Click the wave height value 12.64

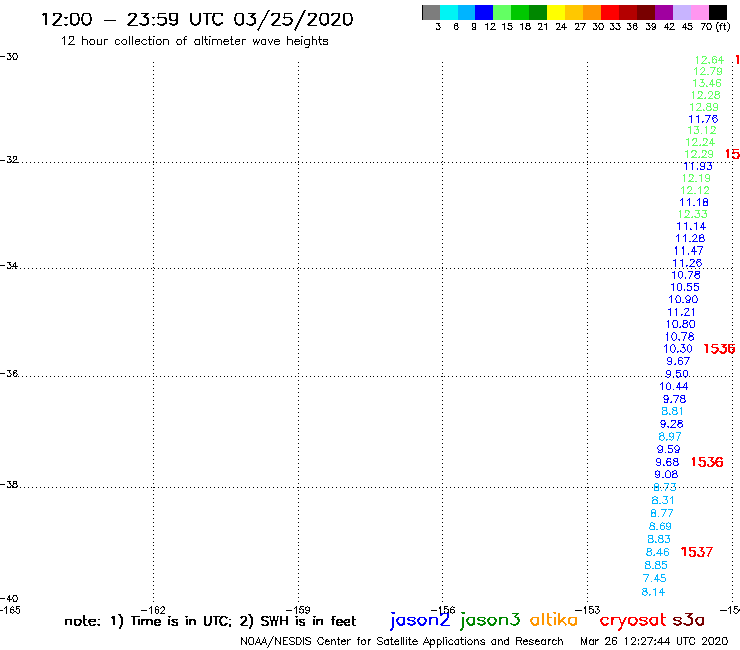point(709,60)
